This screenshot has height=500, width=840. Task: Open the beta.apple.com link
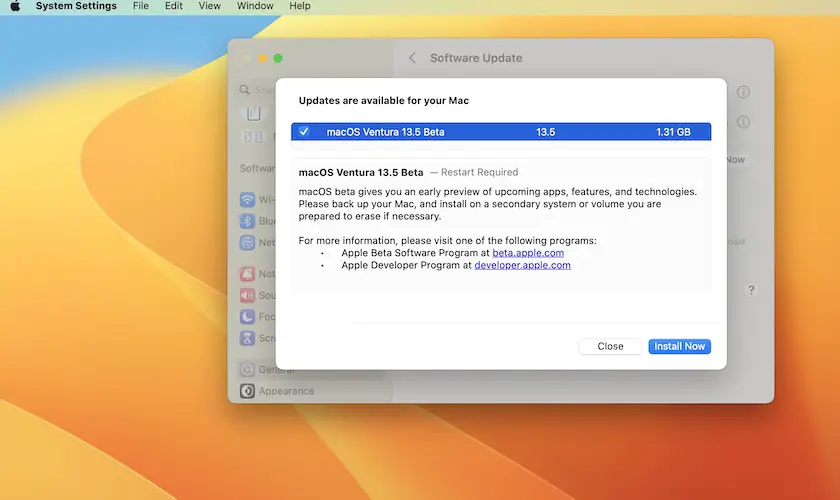point(528,253)
